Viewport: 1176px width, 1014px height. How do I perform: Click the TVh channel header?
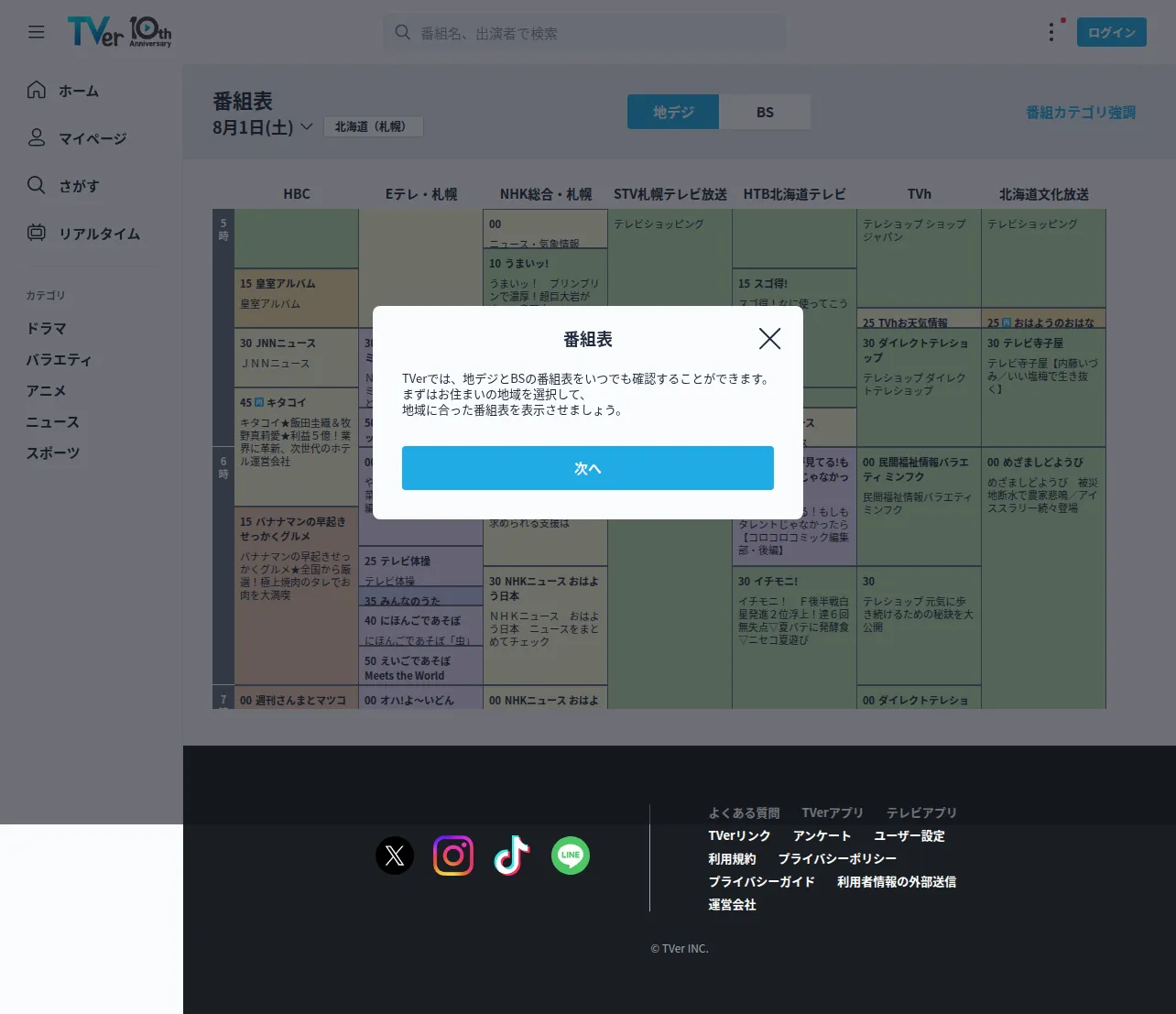pyautogui.click(x=920, y=194)
